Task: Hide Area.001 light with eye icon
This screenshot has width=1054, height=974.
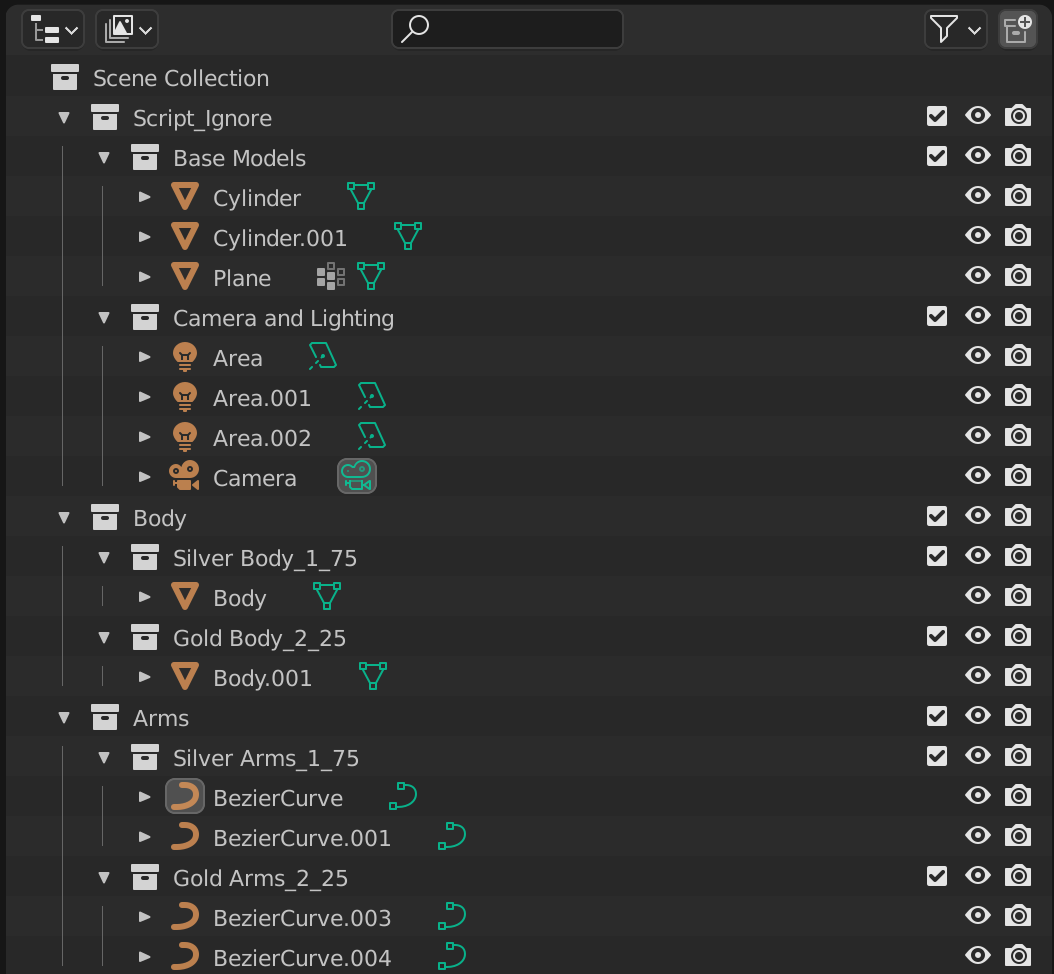Action: point(978,395)
